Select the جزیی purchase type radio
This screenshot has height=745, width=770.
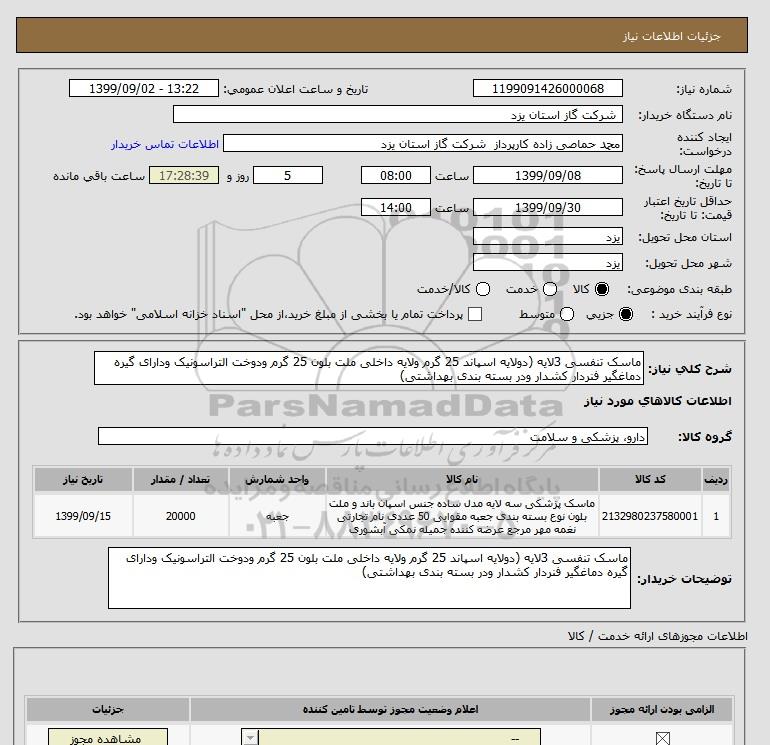[x=626, y=314]
